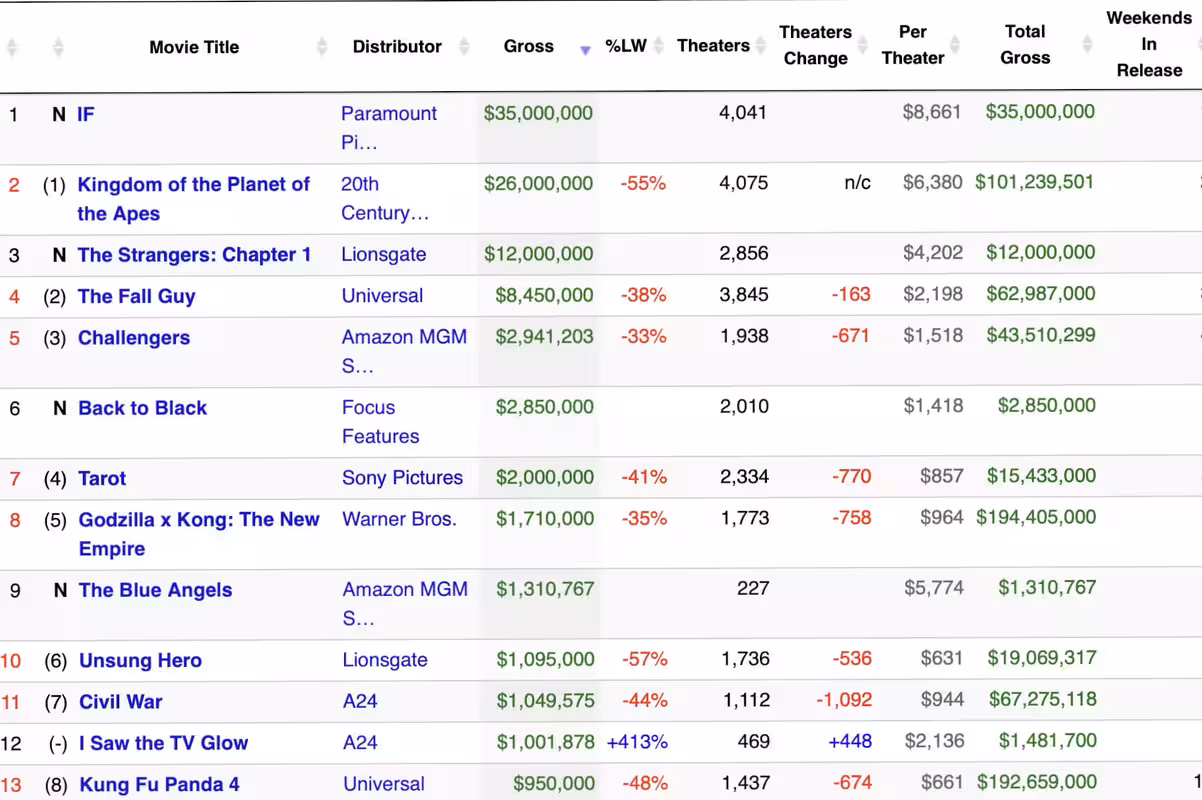The height and width of the screenshot is (800, 1202).
Task: Open the Kung Fu Panda 4 link
Action: tap(159, 784)
